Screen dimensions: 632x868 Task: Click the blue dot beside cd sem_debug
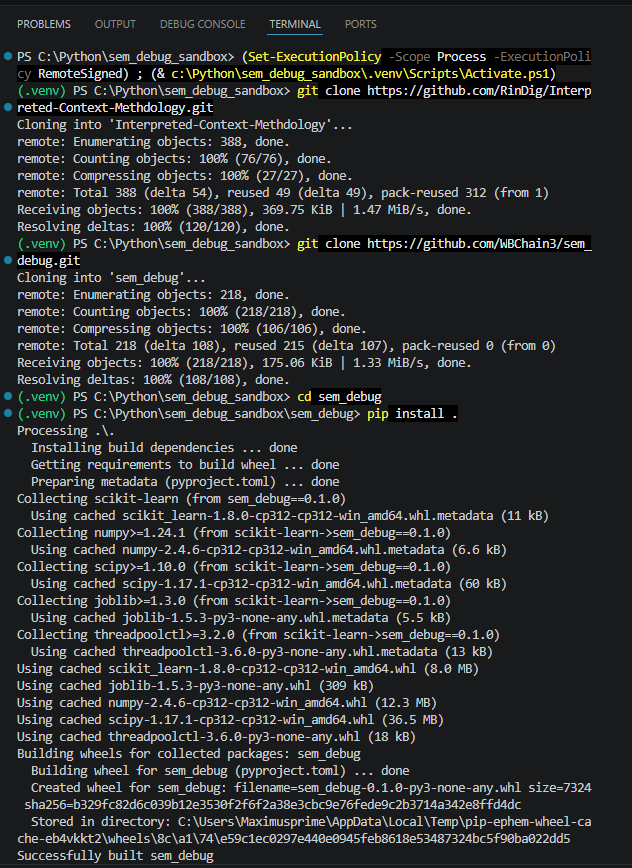tap(8, 396)
